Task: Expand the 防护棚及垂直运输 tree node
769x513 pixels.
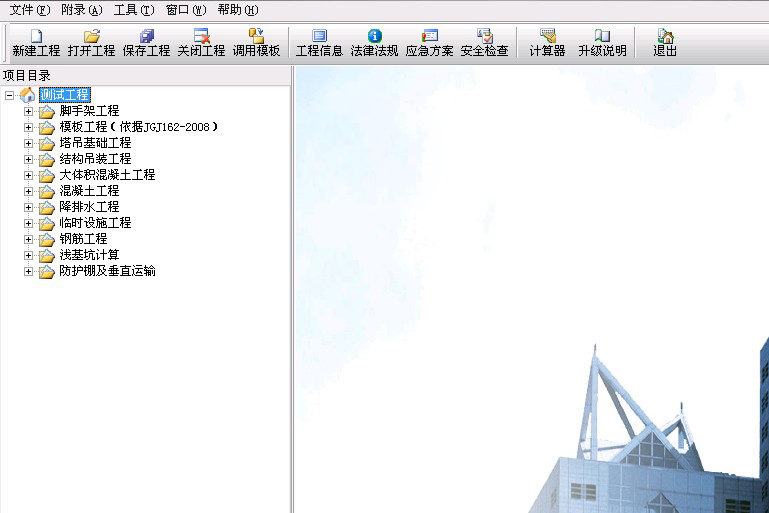Action: click(28, 272)
